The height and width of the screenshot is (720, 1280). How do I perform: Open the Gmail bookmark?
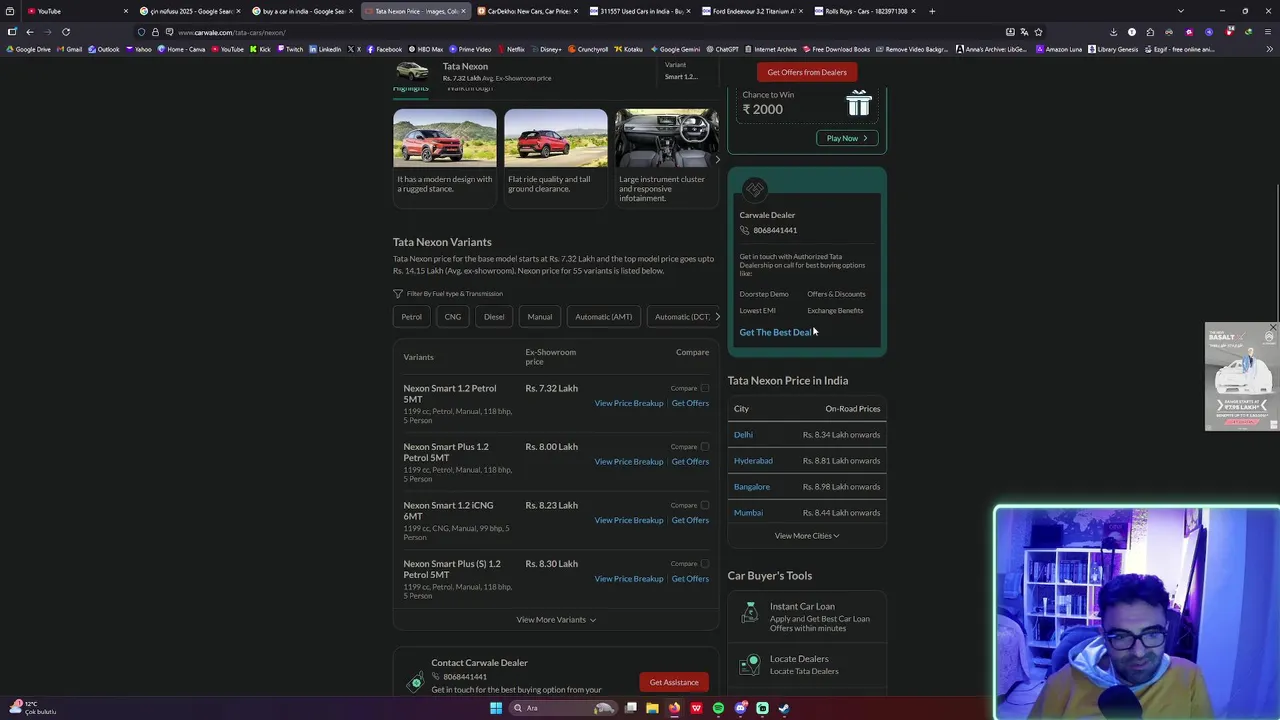tap(69, 49)
